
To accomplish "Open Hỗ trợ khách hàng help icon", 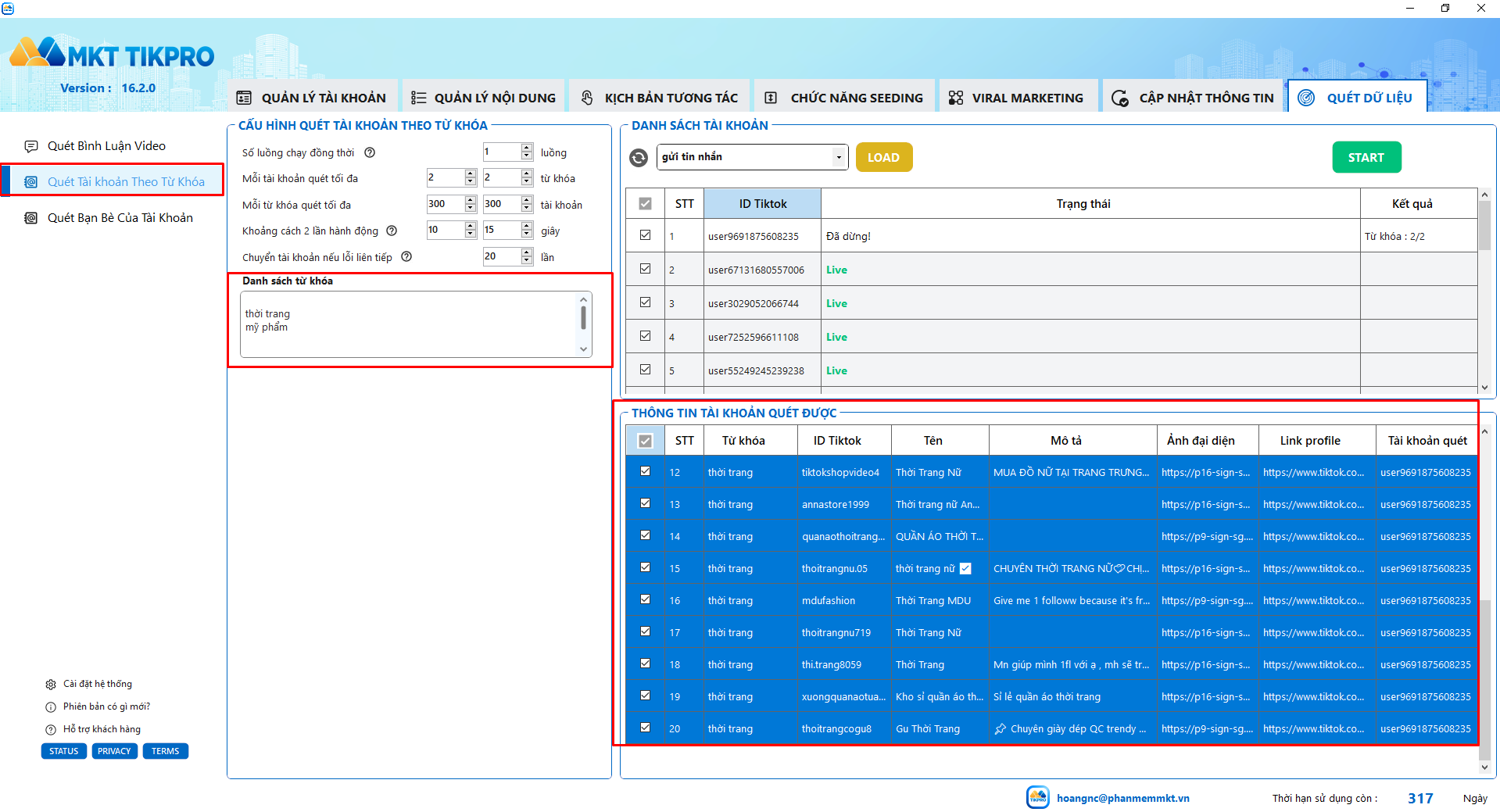I will [51, 730].
